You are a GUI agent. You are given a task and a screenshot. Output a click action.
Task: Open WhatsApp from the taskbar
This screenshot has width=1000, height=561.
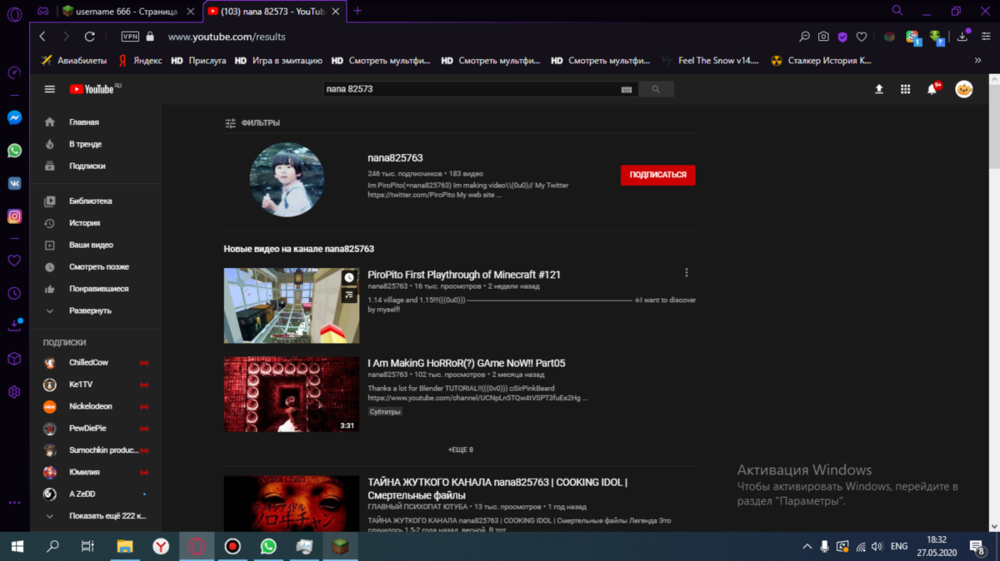pyautogui.click(x=268, y=546)
